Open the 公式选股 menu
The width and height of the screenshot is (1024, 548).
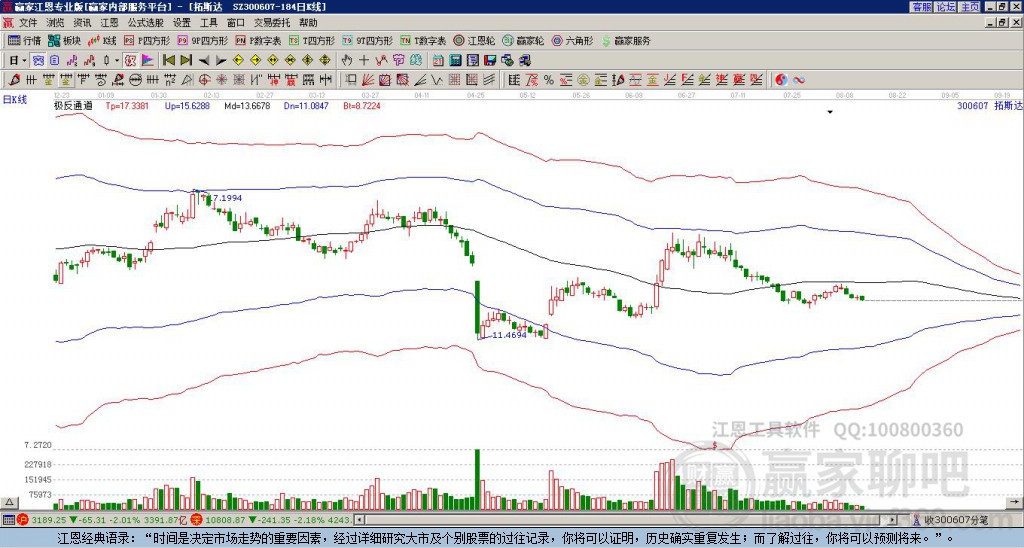click(146, 23)
